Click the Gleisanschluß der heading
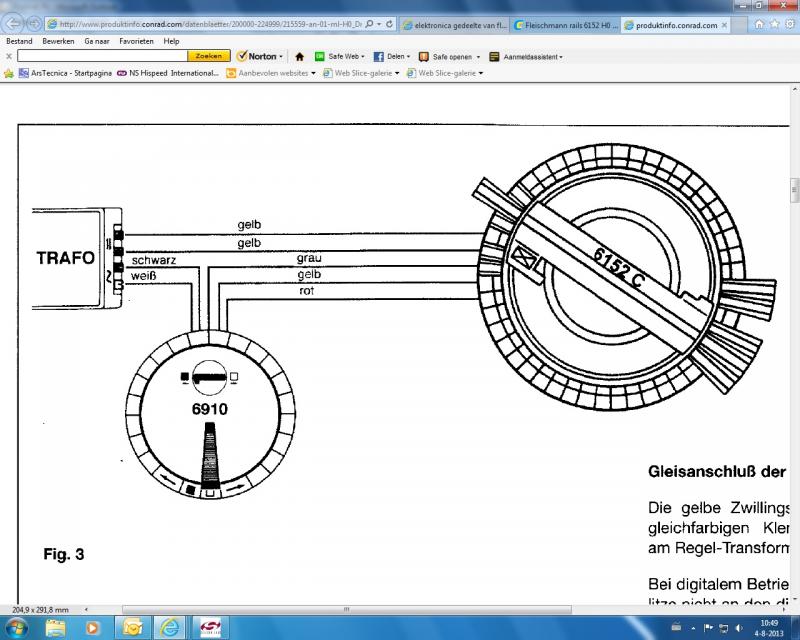Screen dimensions: 800x640 (717, 472)
